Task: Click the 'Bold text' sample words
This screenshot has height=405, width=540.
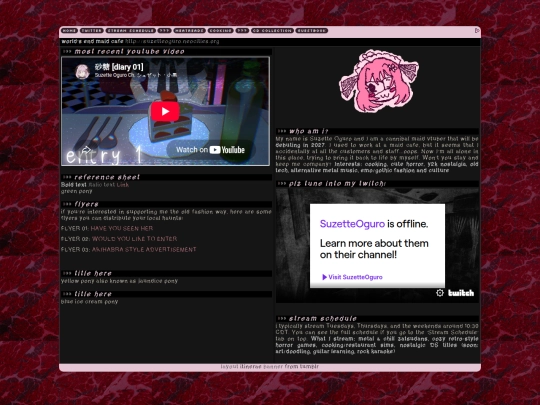Action: click(x=74, y=185)
